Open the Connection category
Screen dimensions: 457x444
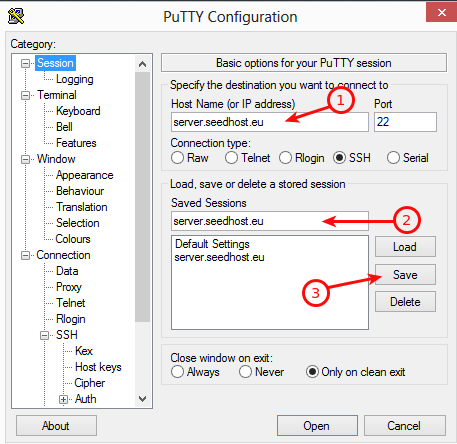pos(63,255)
